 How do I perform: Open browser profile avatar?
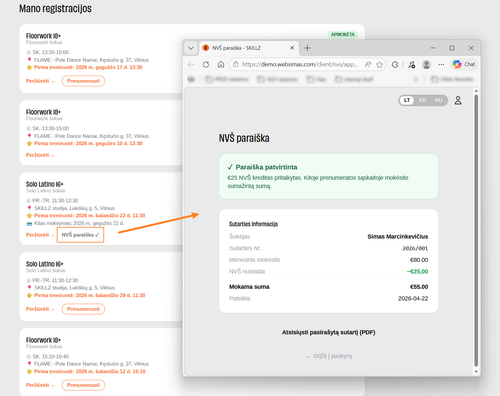pyautogui.click(x=426, y=64)
